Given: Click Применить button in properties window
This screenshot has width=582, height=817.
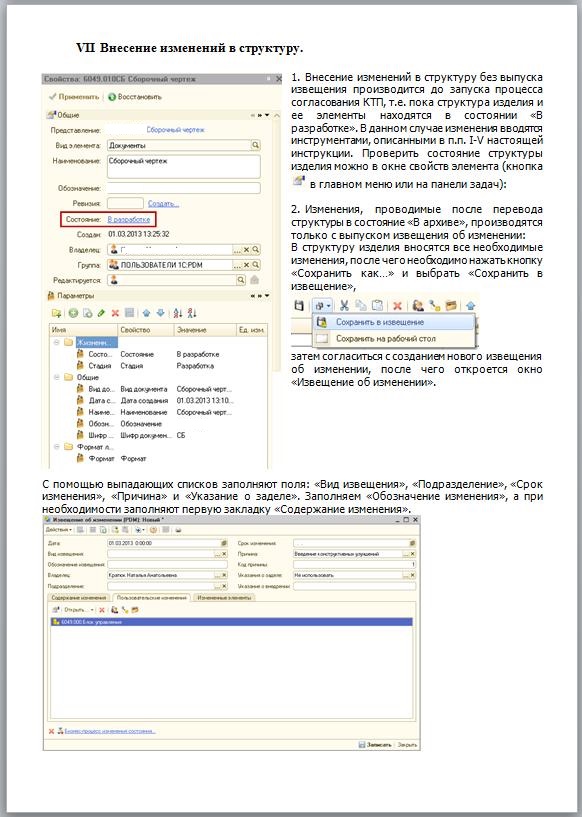Looking at the screenshot, I should (73, 97).
